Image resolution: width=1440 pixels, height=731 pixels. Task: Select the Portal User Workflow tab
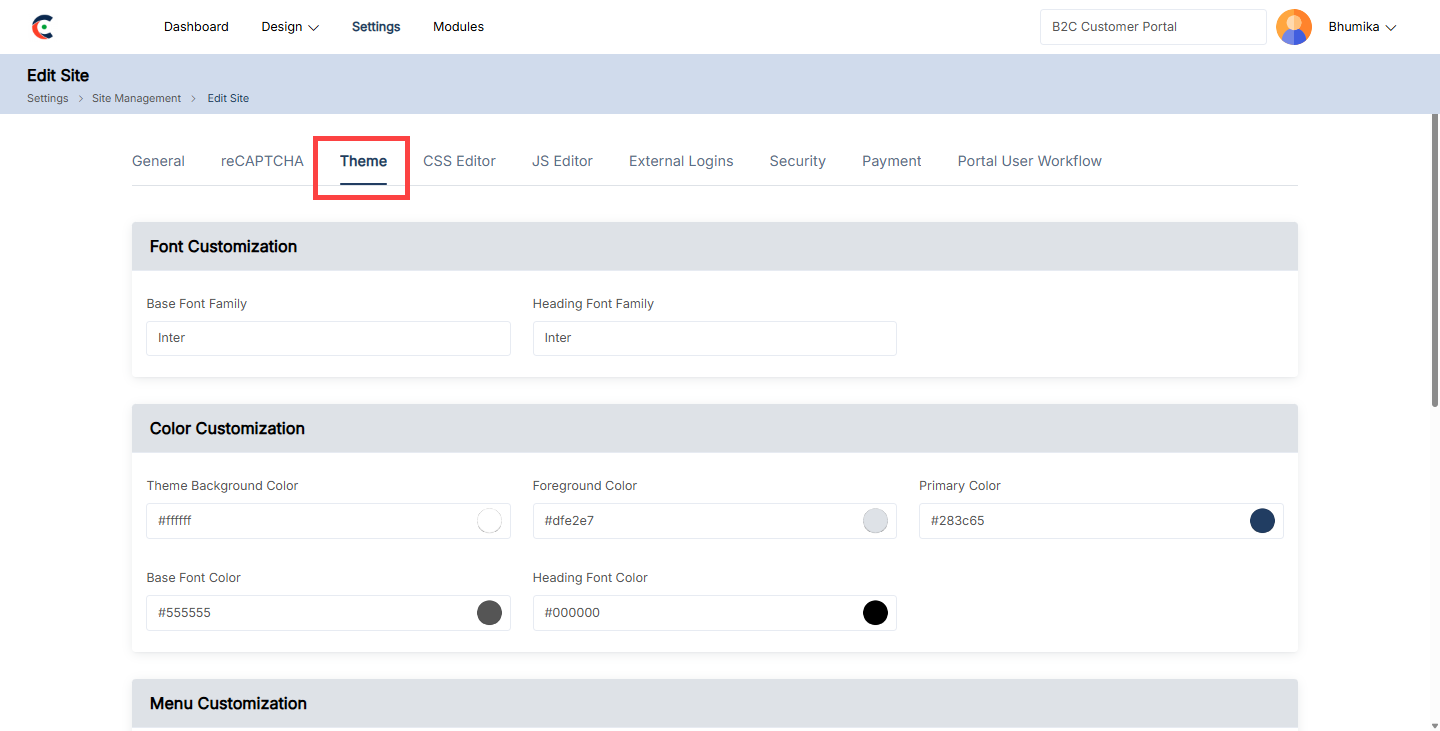point(1029,161)
